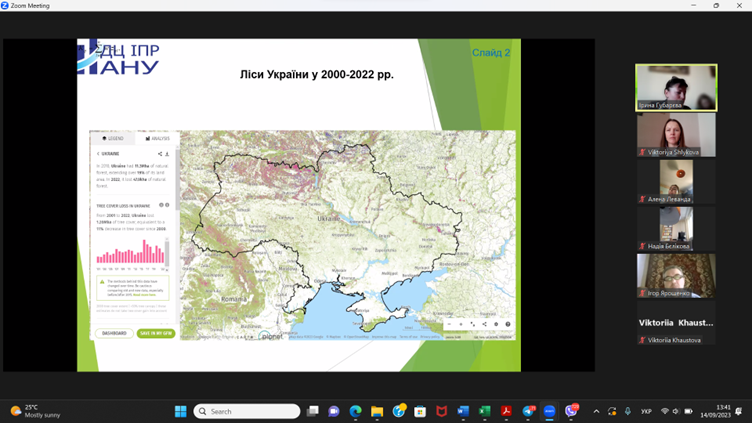
Task: Click the map help question mark icon
Action: coord(508,324)
